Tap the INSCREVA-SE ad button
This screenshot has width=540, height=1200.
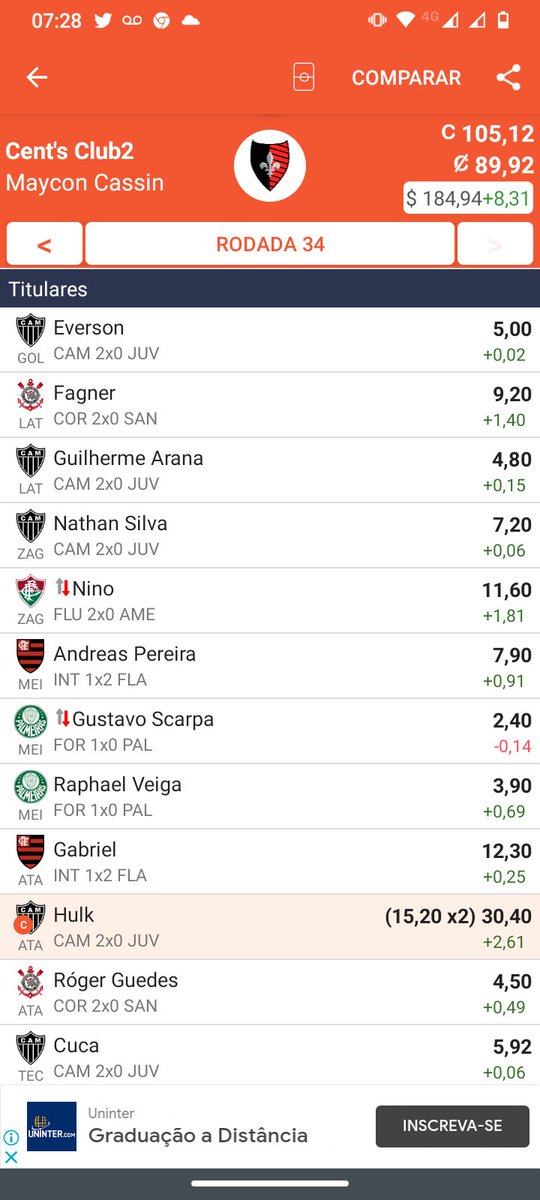pyautogui.click(x=452, y=1126)
